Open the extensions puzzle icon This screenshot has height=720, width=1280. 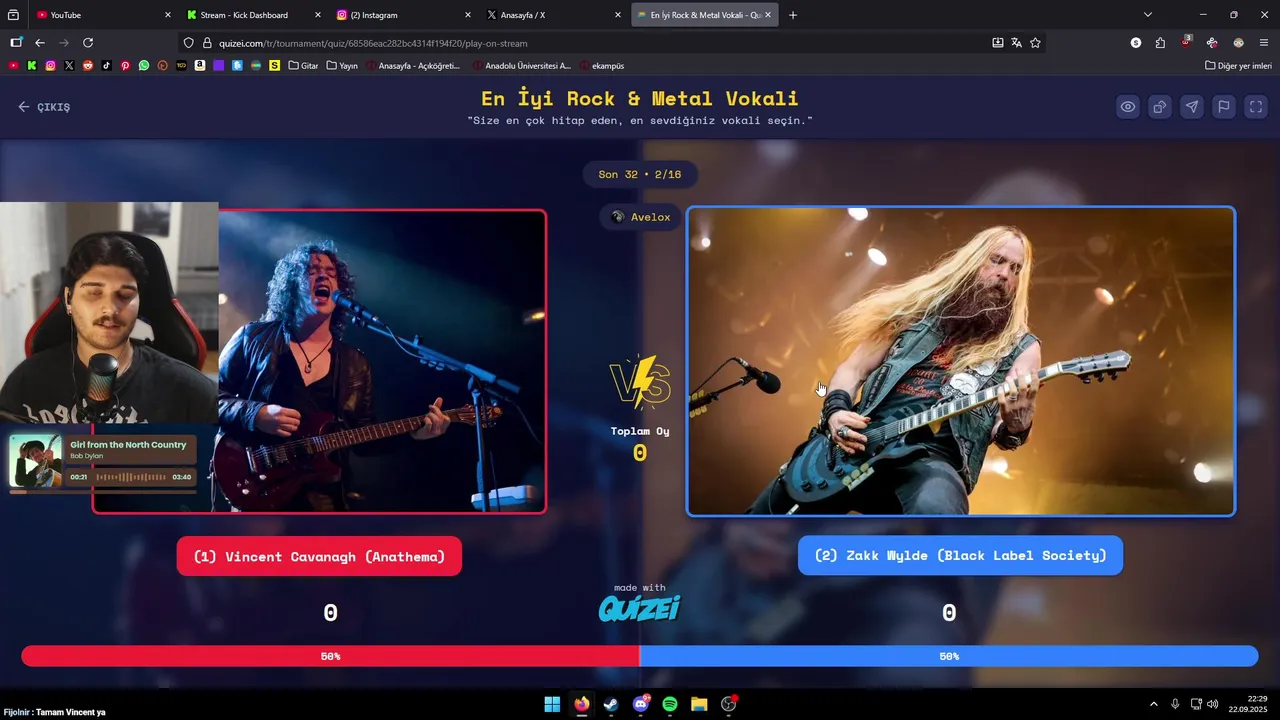click(x=1160, y=43)
